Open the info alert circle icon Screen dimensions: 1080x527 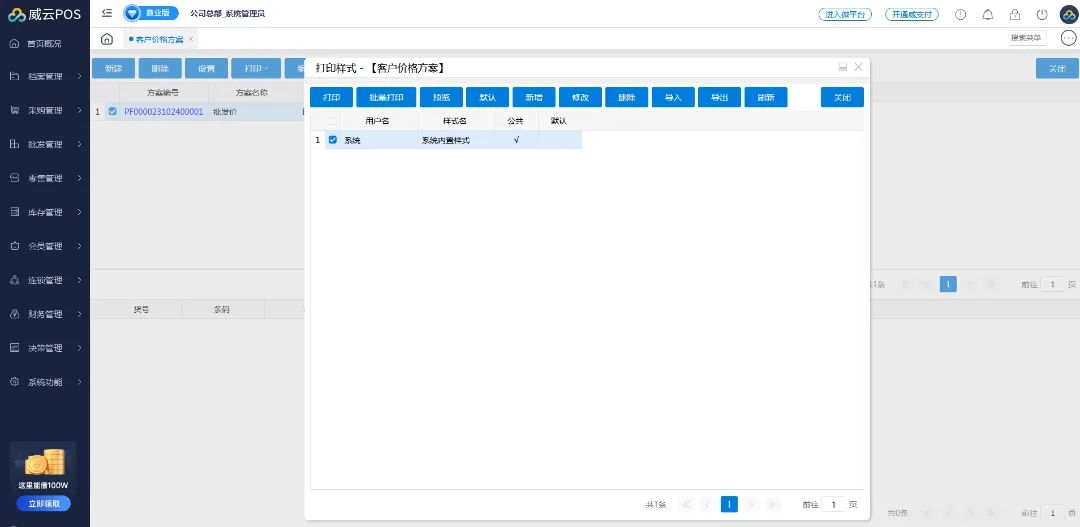[961, 15]
